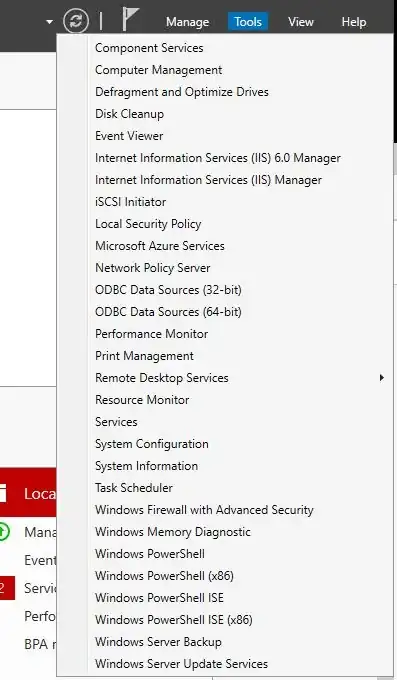Open Local Security Policy
This screenshot has width=397, height=680.
(x=148, y=224)
